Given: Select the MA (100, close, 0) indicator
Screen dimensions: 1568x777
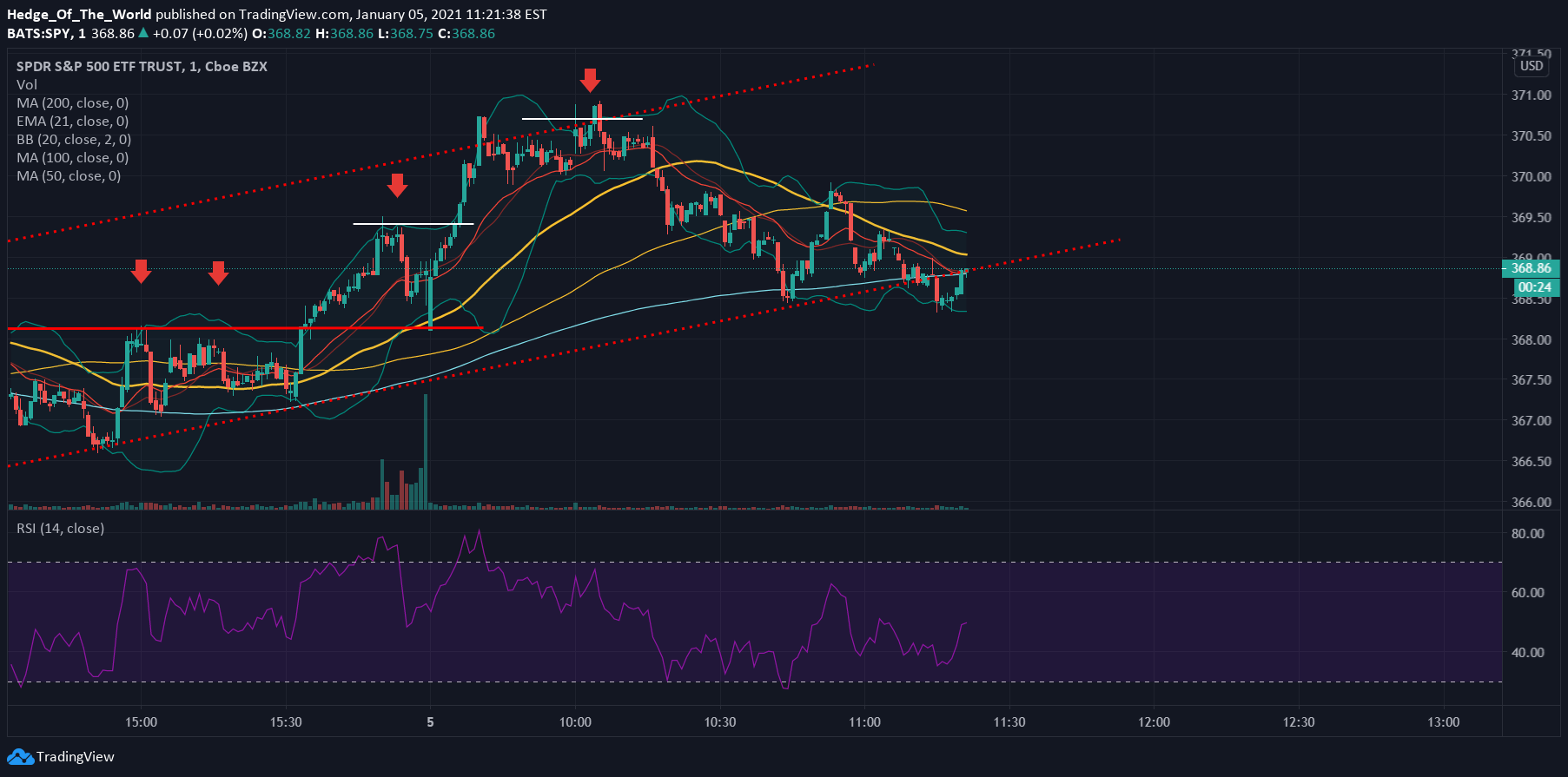Looking at the screenshot, I should tap(73, 158).
